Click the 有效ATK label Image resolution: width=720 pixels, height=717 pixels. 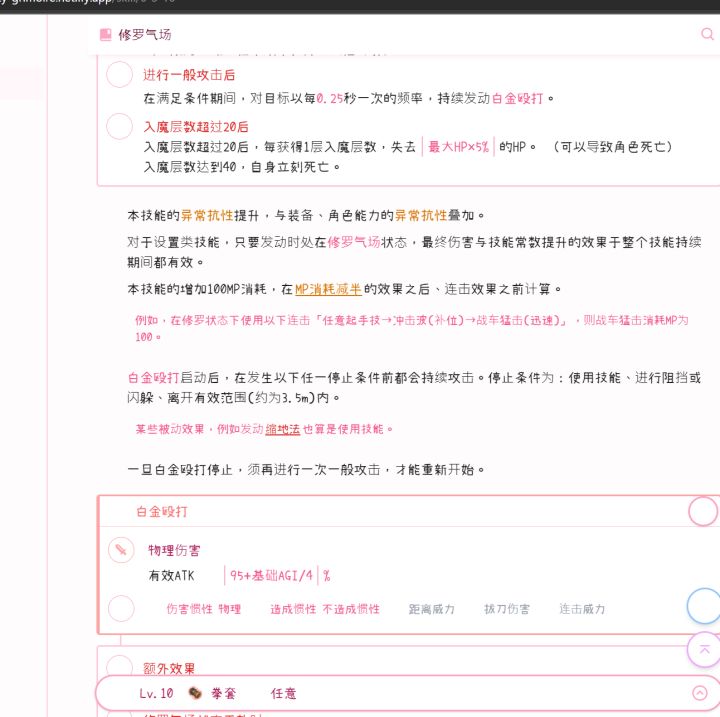tap(171, 576)
